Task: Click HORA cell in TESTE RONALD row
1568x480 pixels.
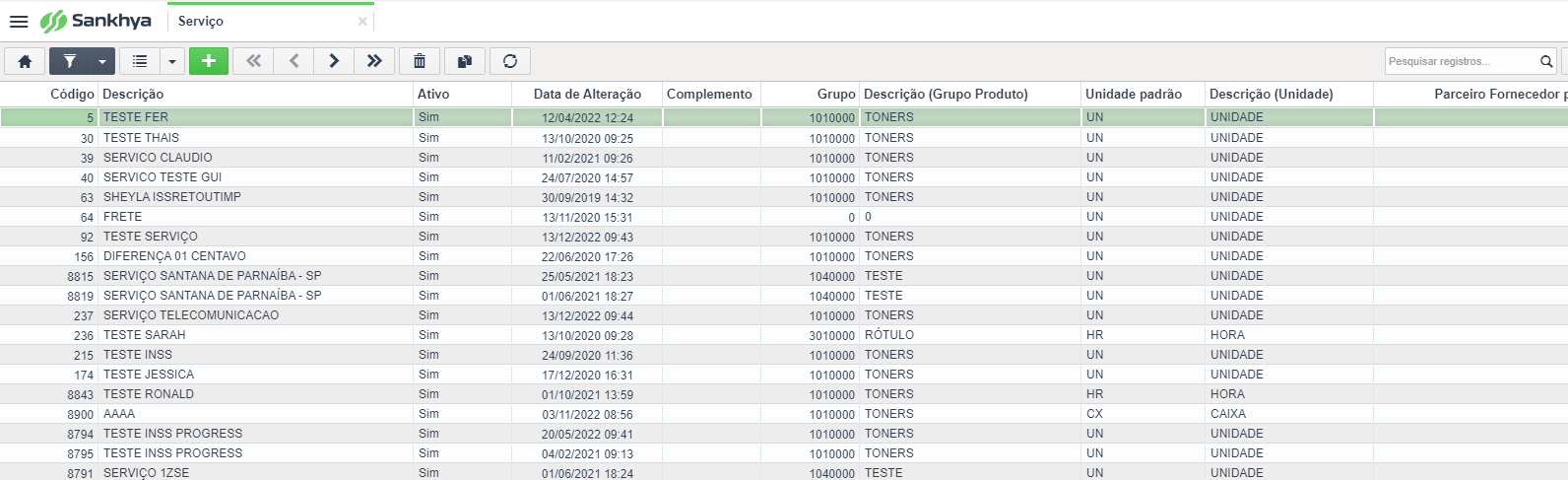Action: pos(1289,394)
